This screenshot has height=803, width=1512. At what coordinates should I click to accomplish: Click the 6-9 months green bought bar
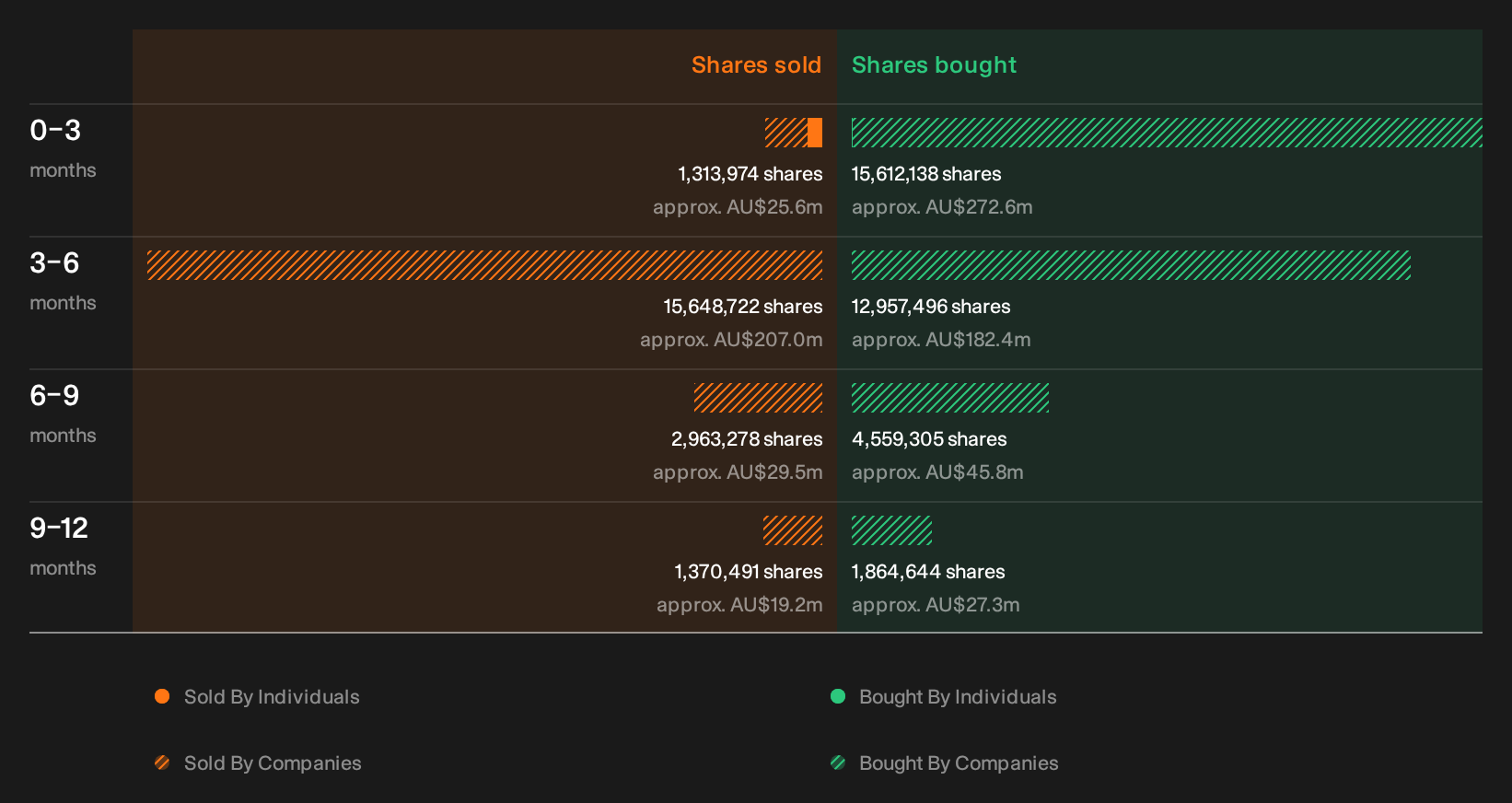tap(950, 398)
